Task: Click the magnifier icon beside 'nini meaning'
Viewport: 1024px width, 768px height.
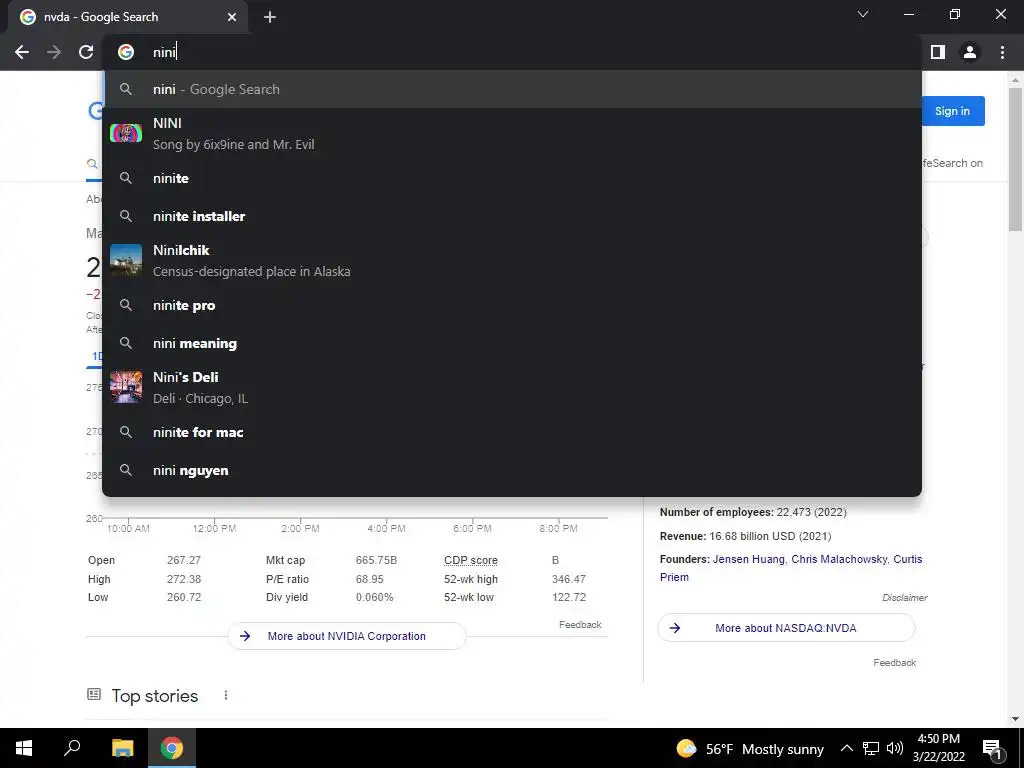Action: click(x=126, y=343)
